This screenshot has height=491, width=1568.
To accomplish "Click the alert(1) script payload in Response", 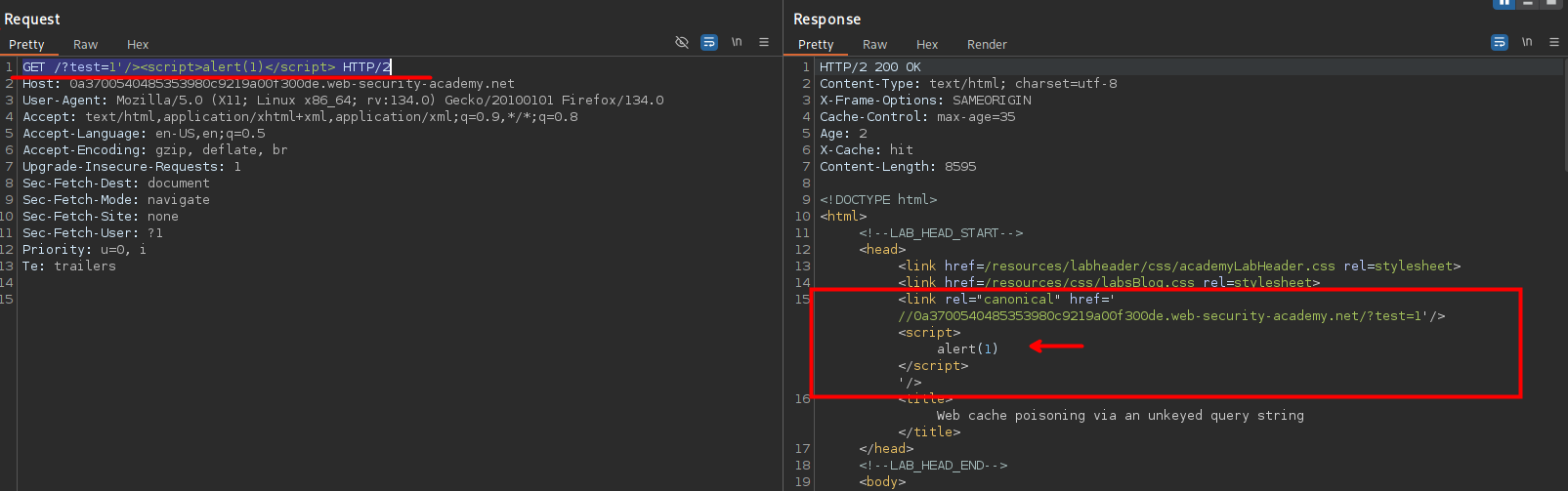I will (967, 349).
